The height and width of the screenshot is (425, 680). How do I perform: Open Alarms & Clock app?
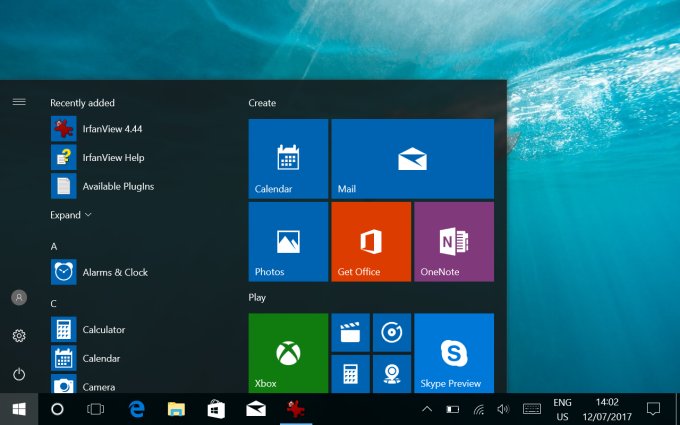(x=114, y=272)
